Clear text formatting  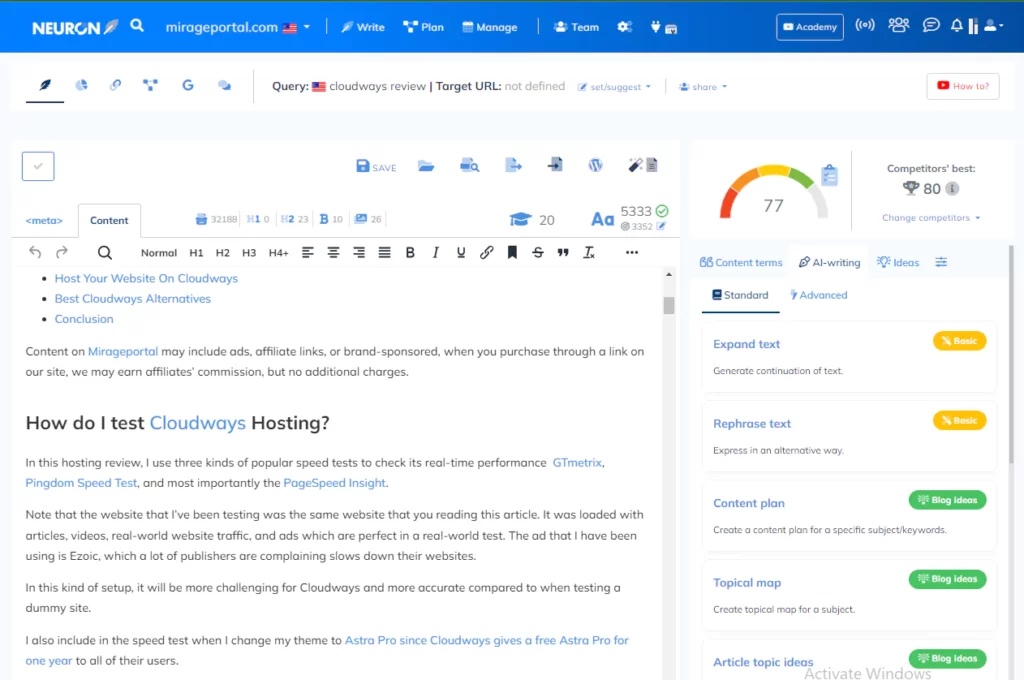click(589, 253)
